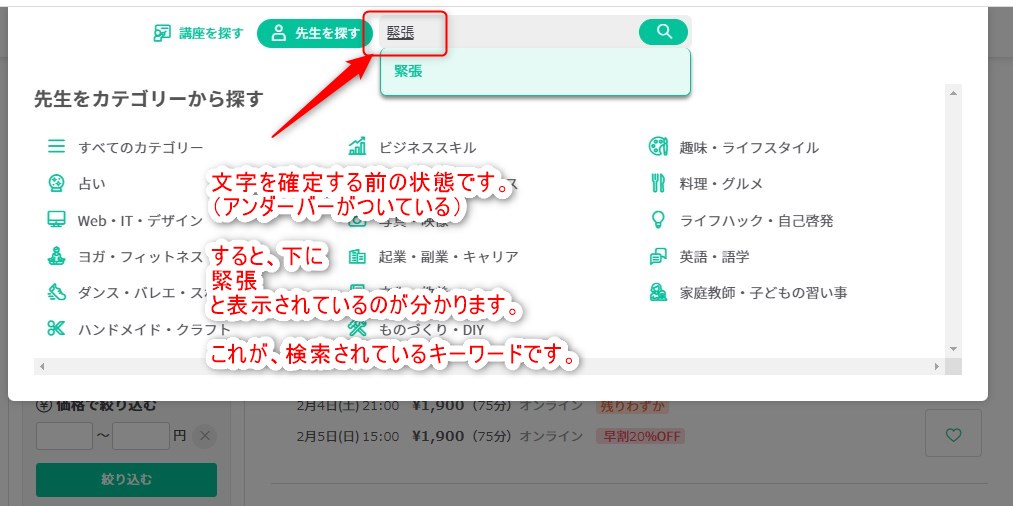Image resolution: width=1013 pixels, height=506 pixels.
Task: Click 家庭教師・子どもの習い事 icon
Action: pos(658,293)
